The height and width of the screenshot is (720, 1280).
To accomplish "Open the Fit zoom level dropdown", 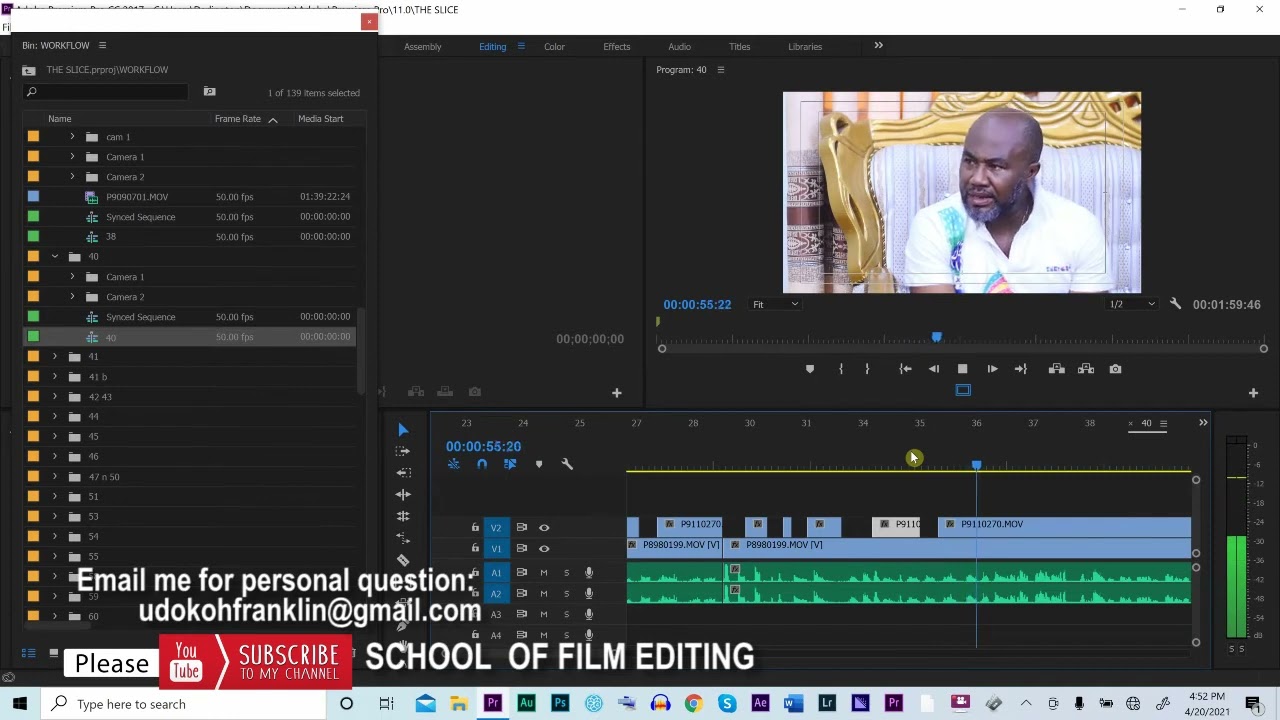I will 776,304.
